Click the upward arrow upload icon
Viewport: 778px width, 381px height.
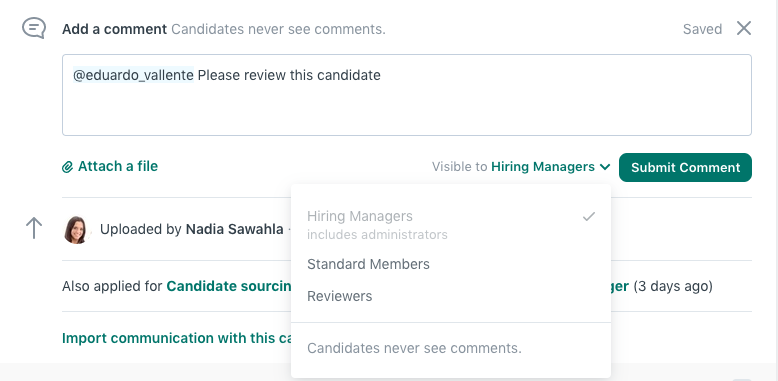(x=34, y=228)
